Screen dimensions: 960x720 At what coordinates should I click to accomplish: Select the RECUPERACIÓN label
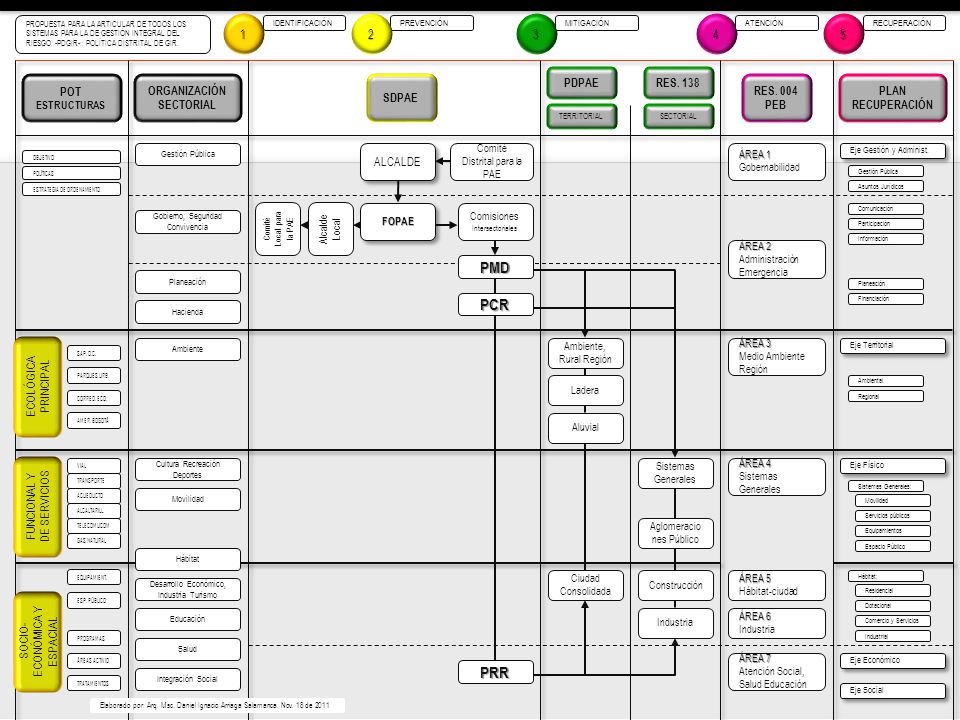tap(904, 23)
